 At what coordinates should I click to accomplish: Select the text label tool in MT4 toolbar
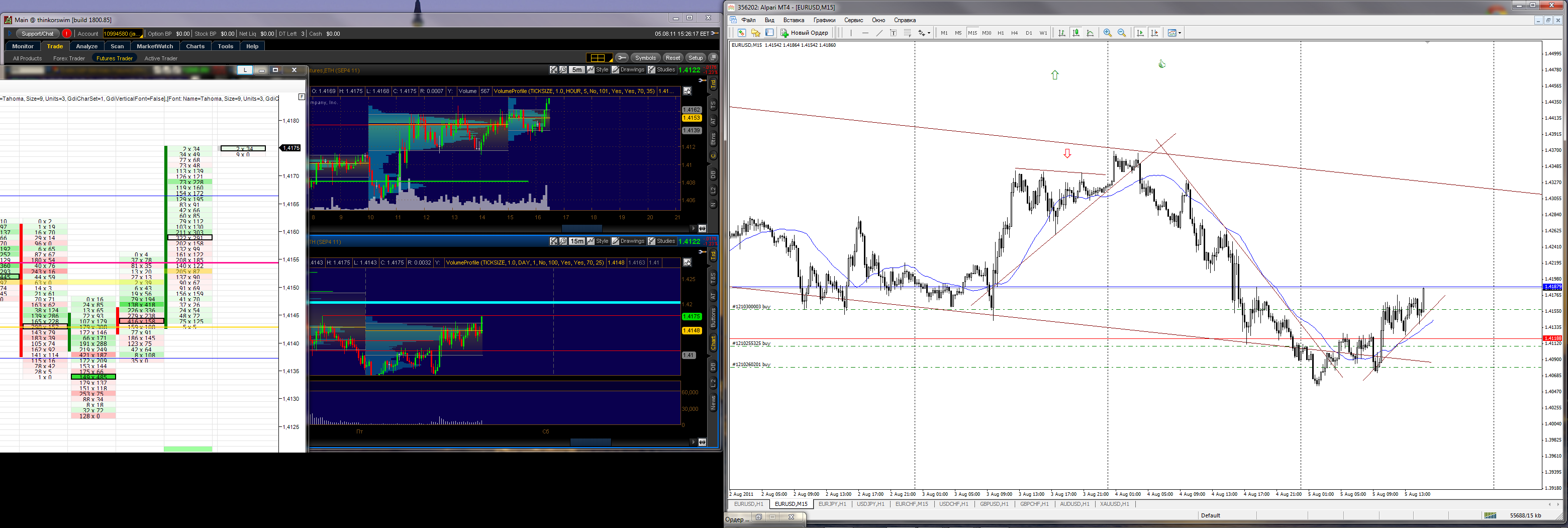point(893,33)
